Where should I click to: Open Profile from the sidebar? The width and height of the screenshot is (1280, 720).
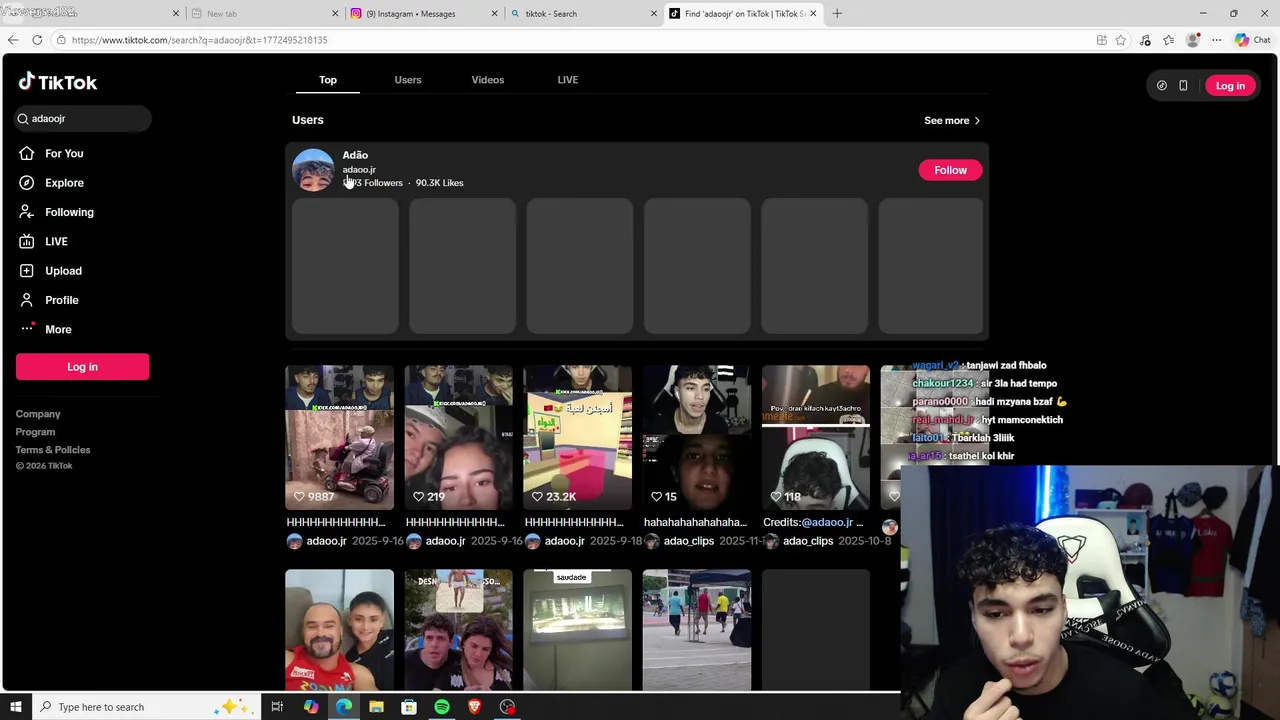[61, 300]
